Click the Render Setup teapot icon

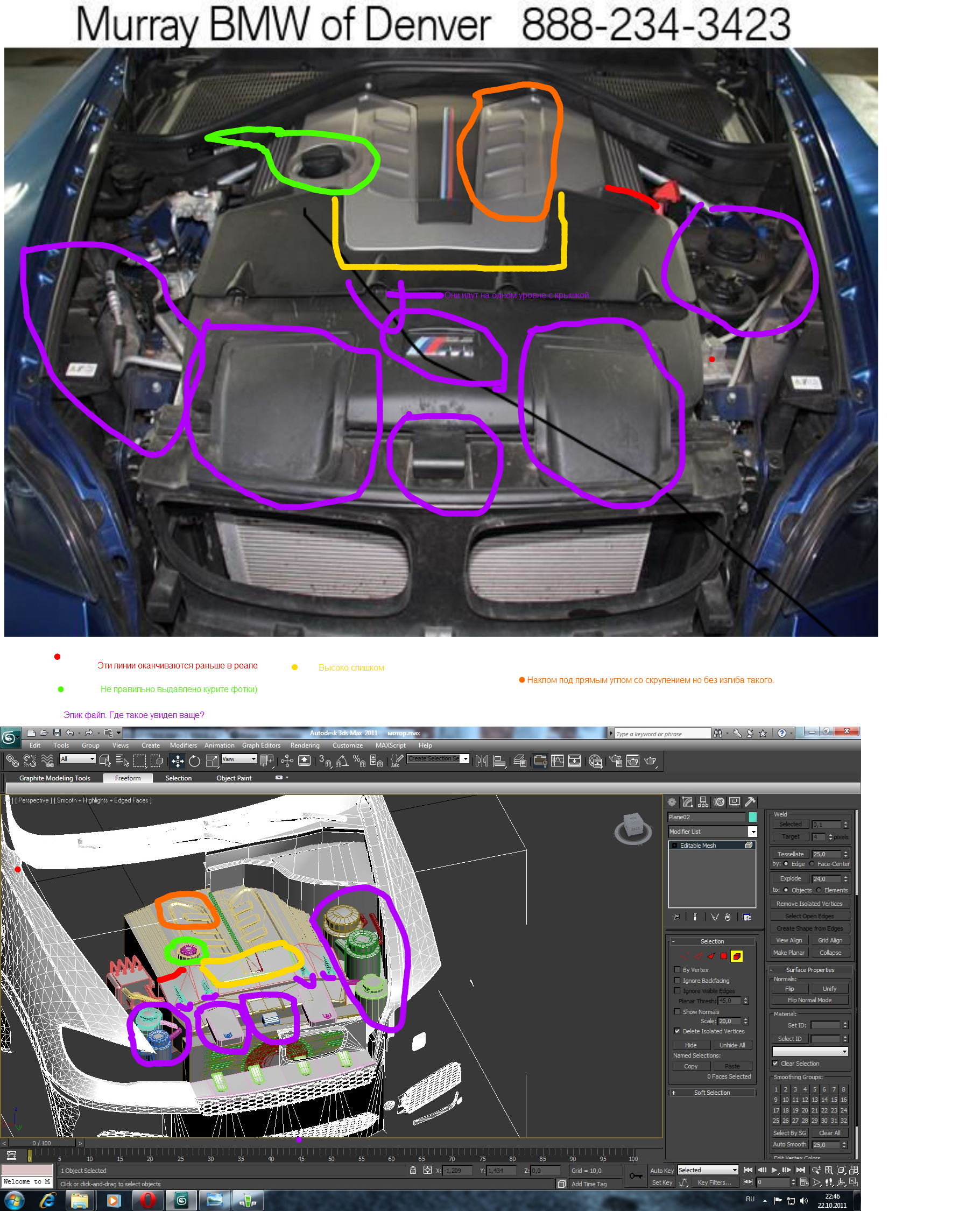615,761
